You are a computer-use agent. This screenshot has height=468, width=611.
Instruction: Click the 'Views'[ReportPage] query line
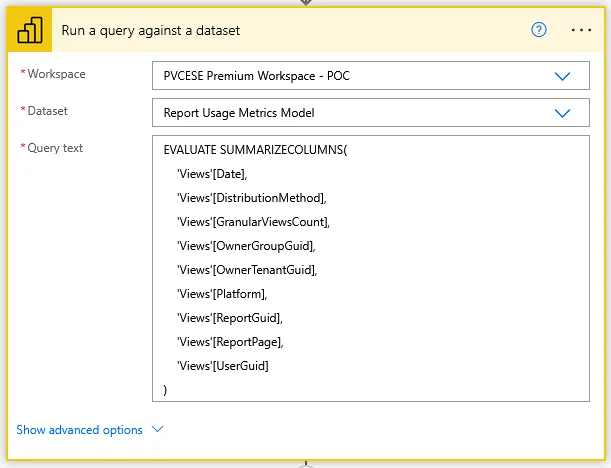pos(230,342)
